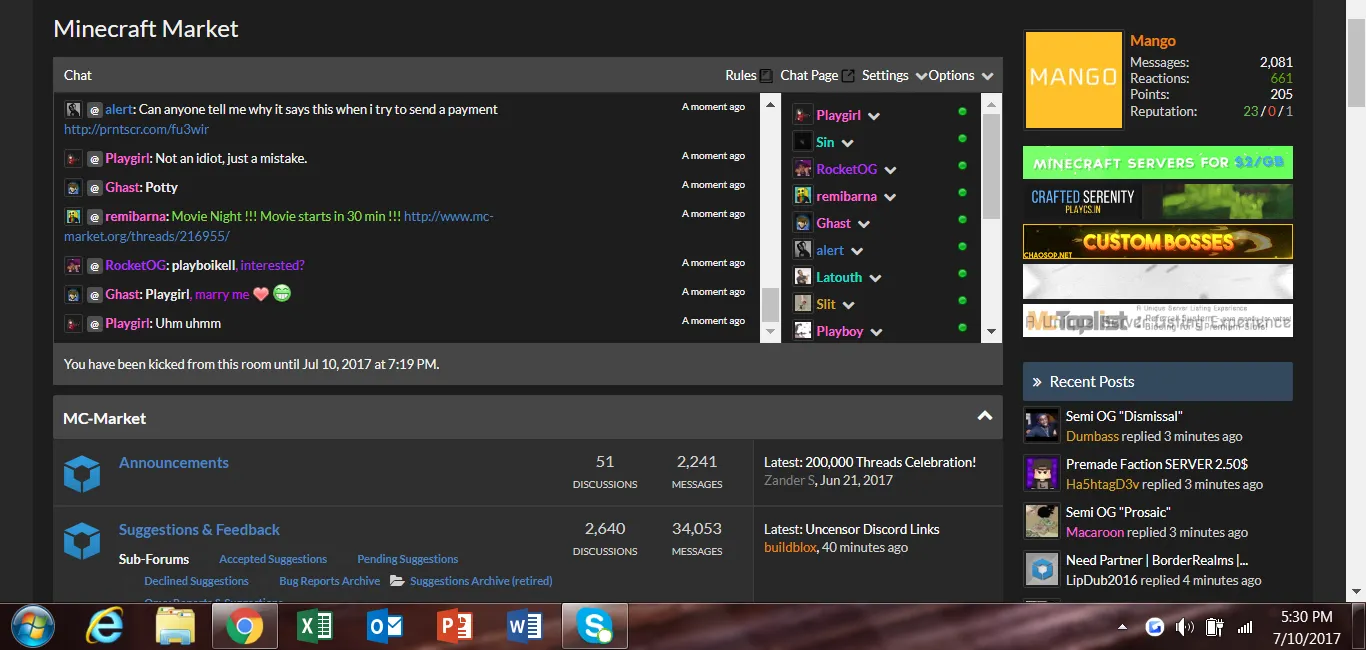Open 'Uncensor Discord Links' latest thread

(x=873, y=529)
